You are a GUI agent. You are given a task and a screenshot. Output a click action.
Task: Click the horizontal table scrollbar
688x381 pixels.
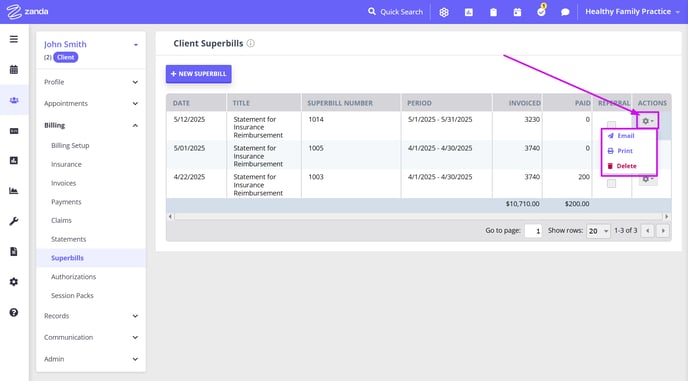(419, 216)
